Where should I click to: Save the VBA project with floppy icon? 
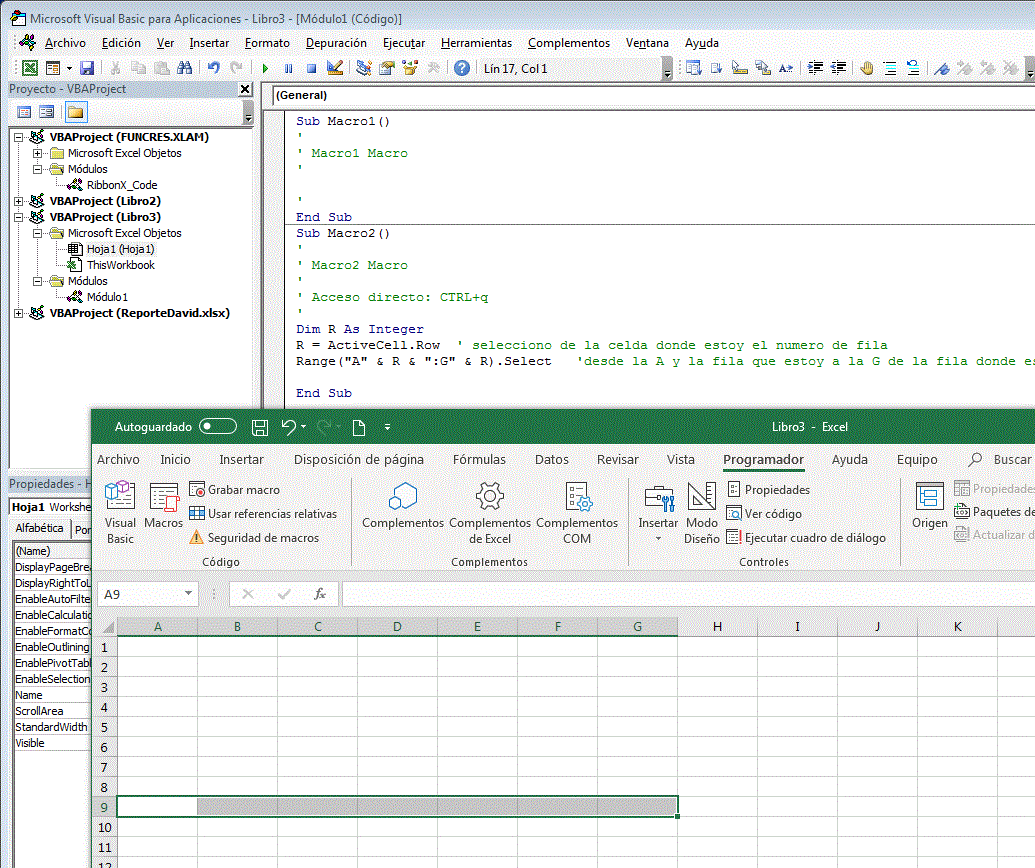[x=87, y=68]
